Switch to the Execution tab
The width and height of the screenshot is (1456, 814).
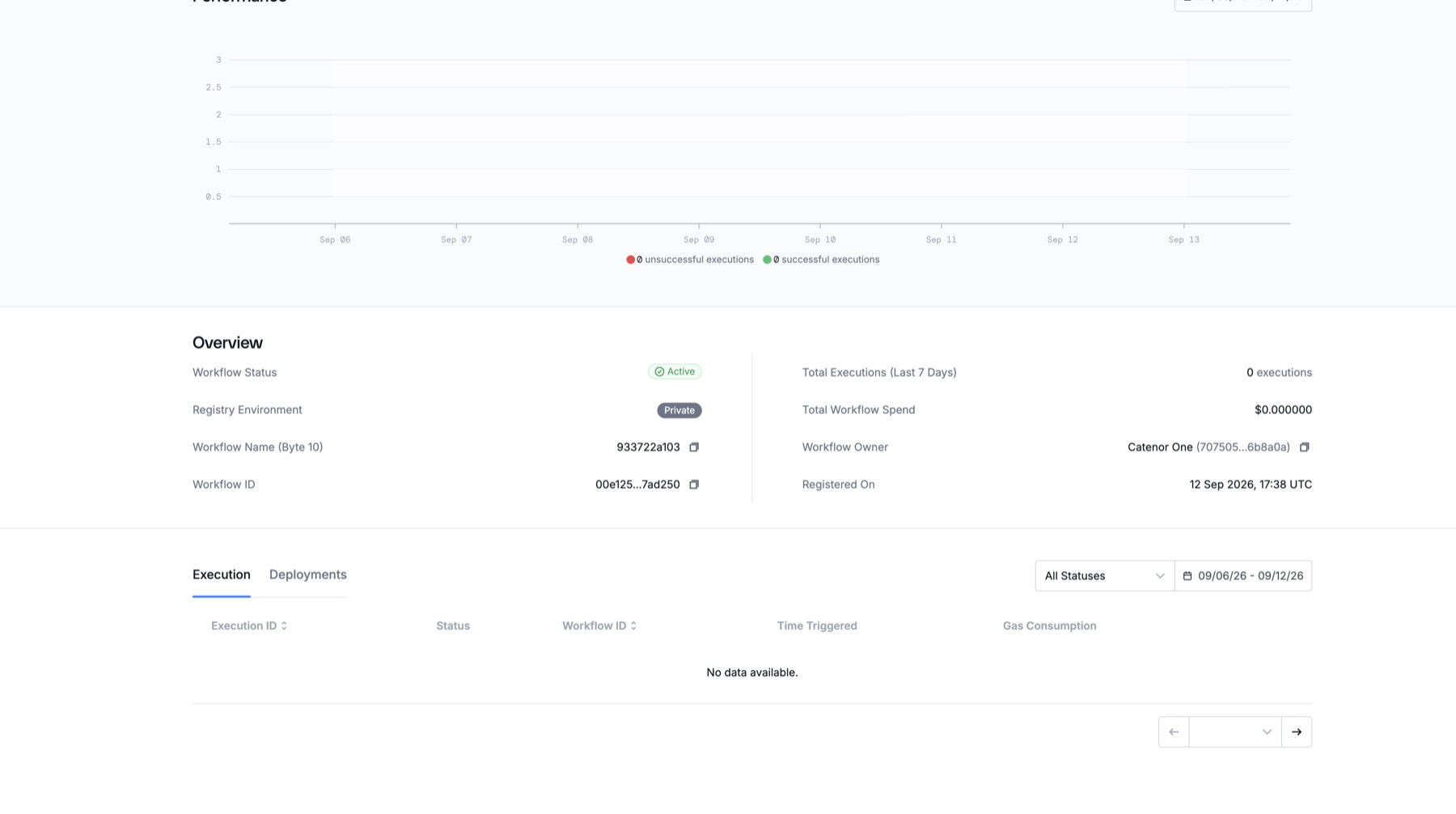point(222,574)
